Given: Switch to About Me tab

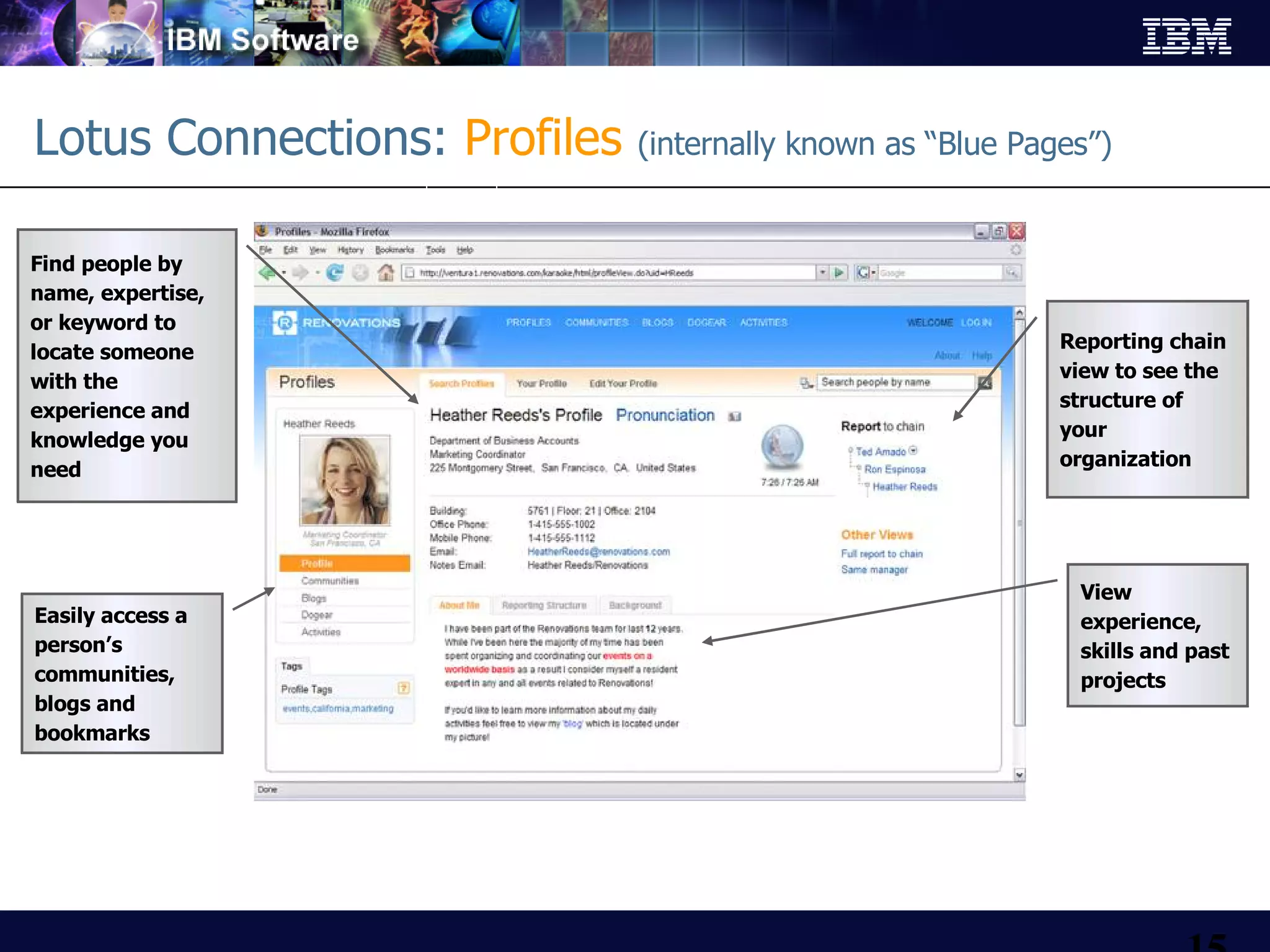Looking at the screenshot, I should 460,606.
